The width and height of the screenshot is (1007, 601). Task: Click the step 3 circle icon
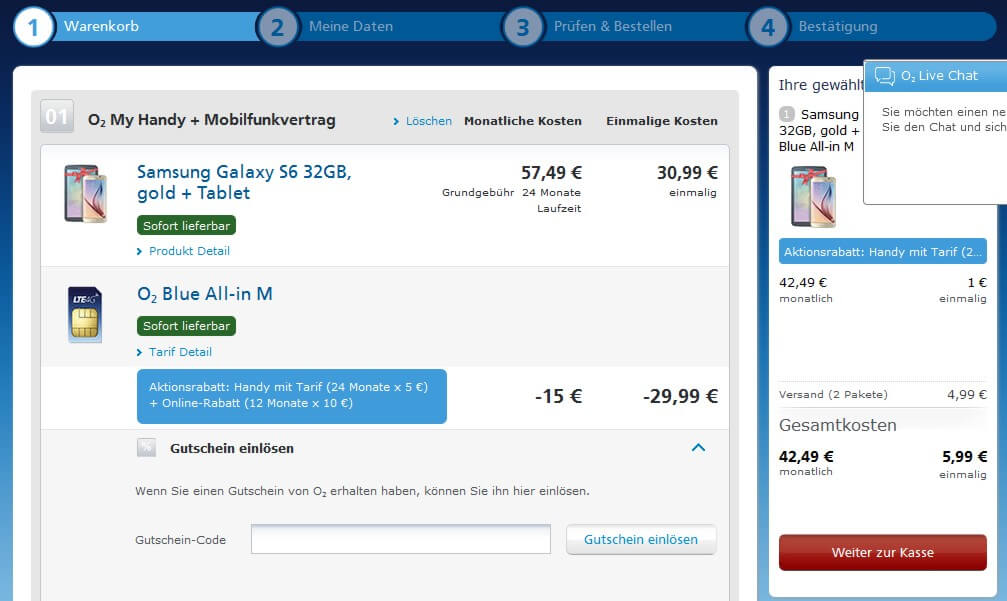click(522, 27)
